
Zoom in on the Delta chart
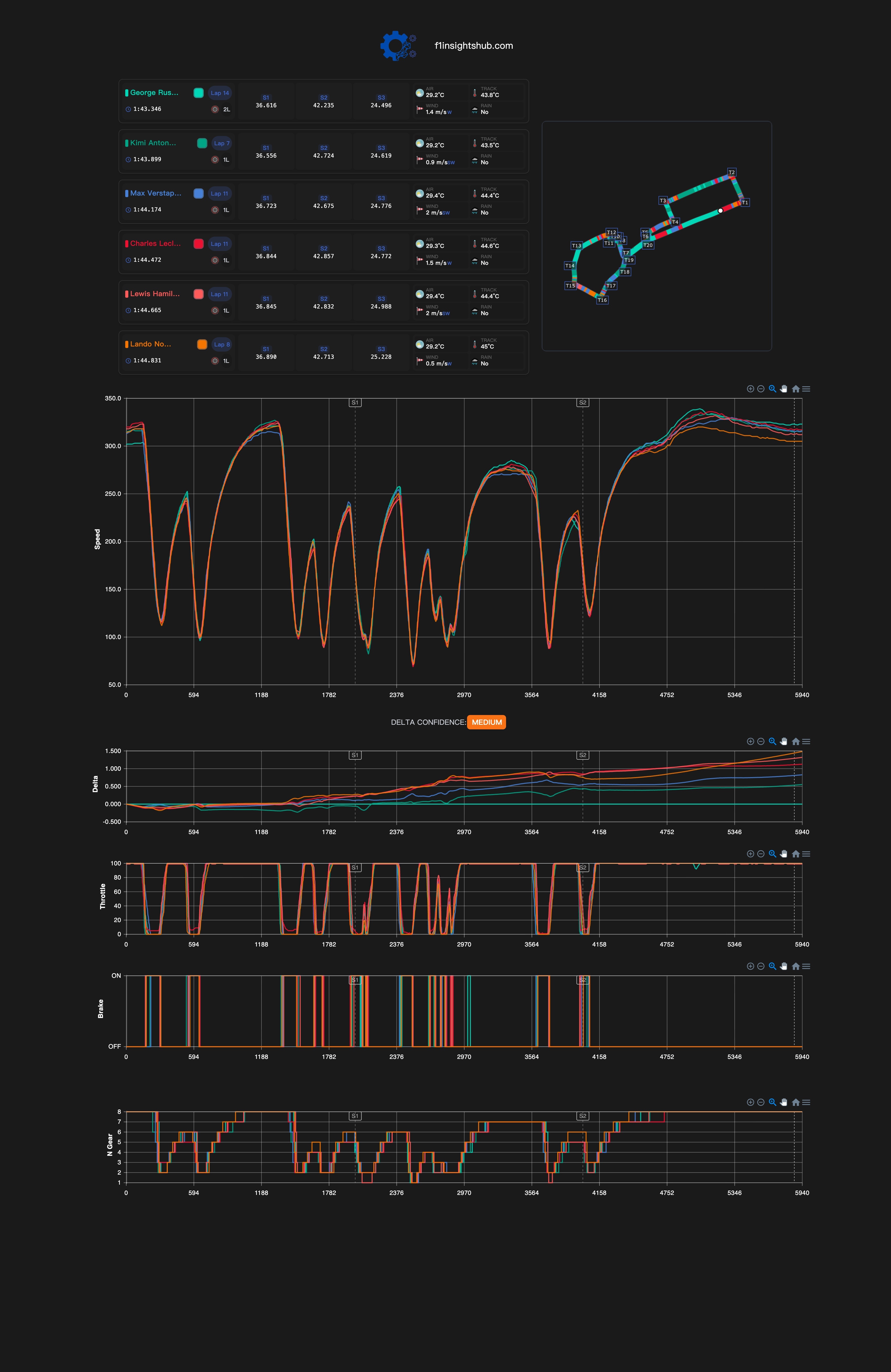(x=750, y=741)
